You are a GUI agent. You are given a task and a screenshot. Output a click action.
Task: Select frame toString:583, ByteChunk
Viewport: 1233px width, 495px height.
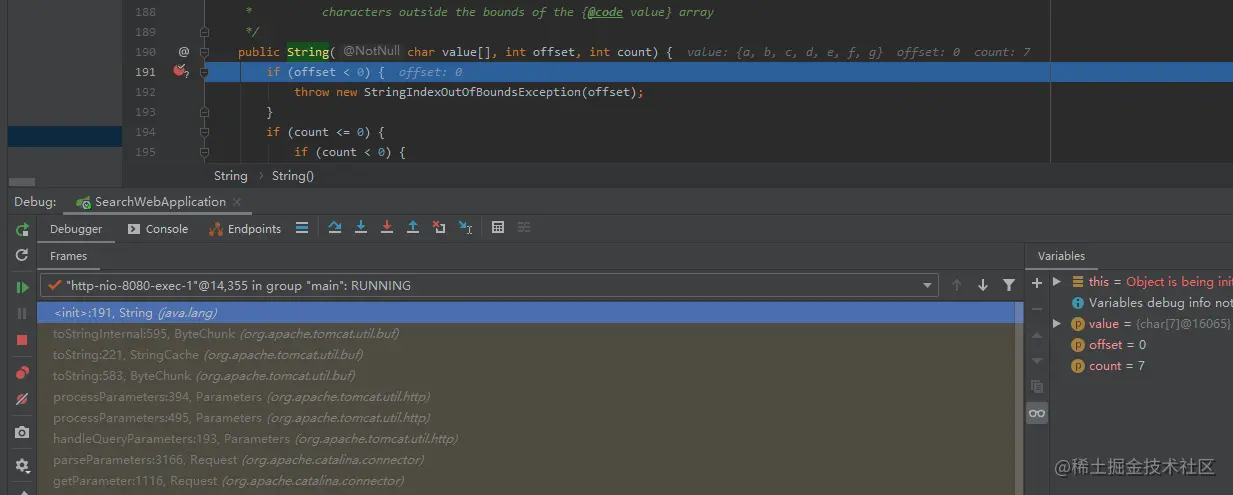[x=527, y=376]
